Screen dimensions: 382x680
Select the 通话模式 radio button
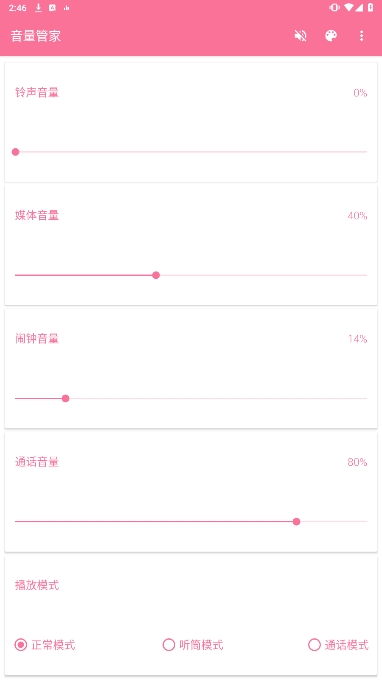(314, 645)
